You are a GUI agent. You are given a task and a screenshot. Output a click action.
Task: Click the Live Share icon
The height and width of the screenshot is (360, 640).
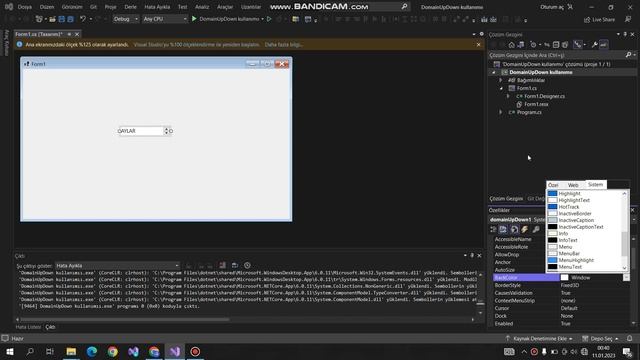(587, 20)
